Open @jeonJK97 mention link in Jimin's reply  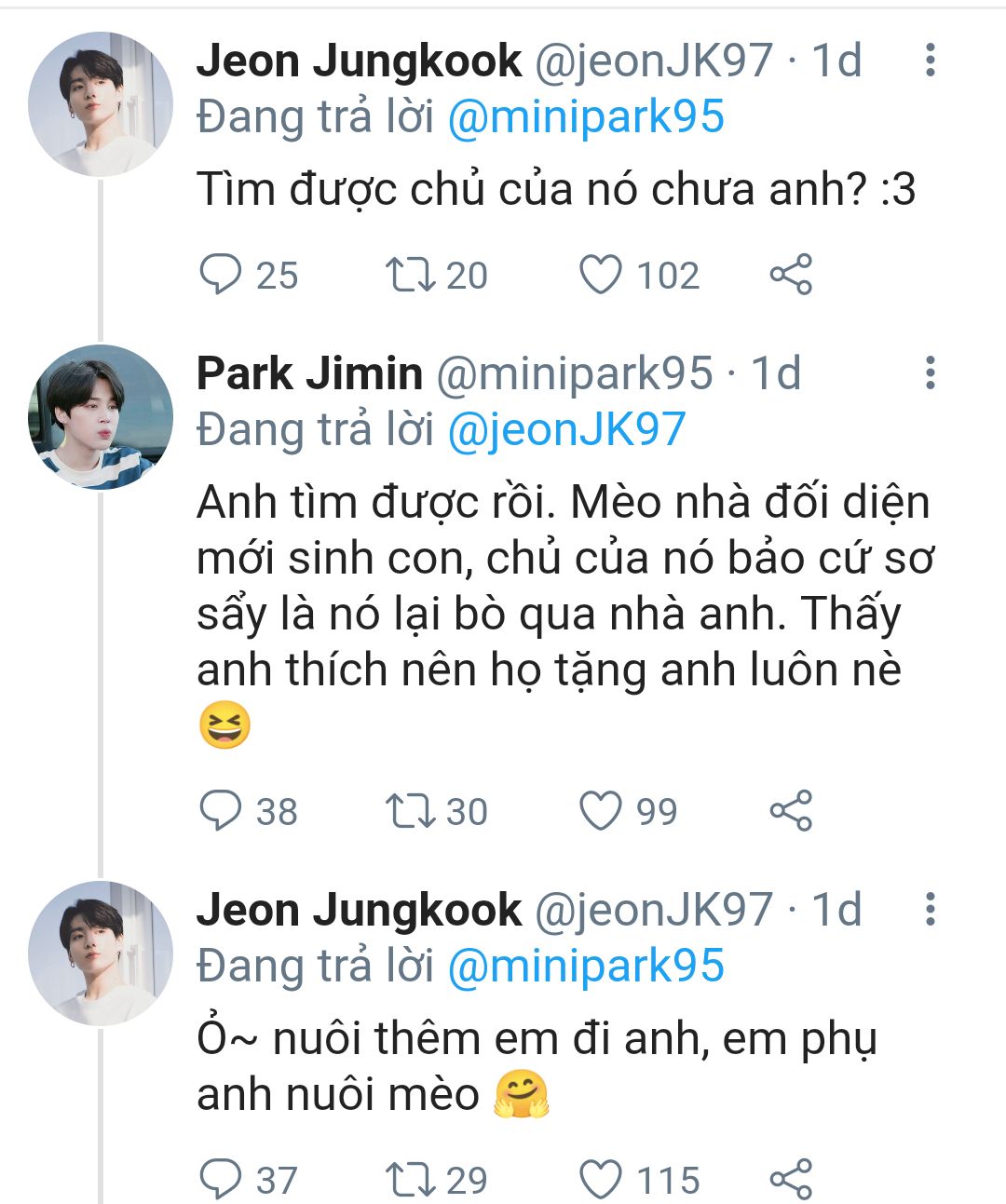(x=566, y=429)
